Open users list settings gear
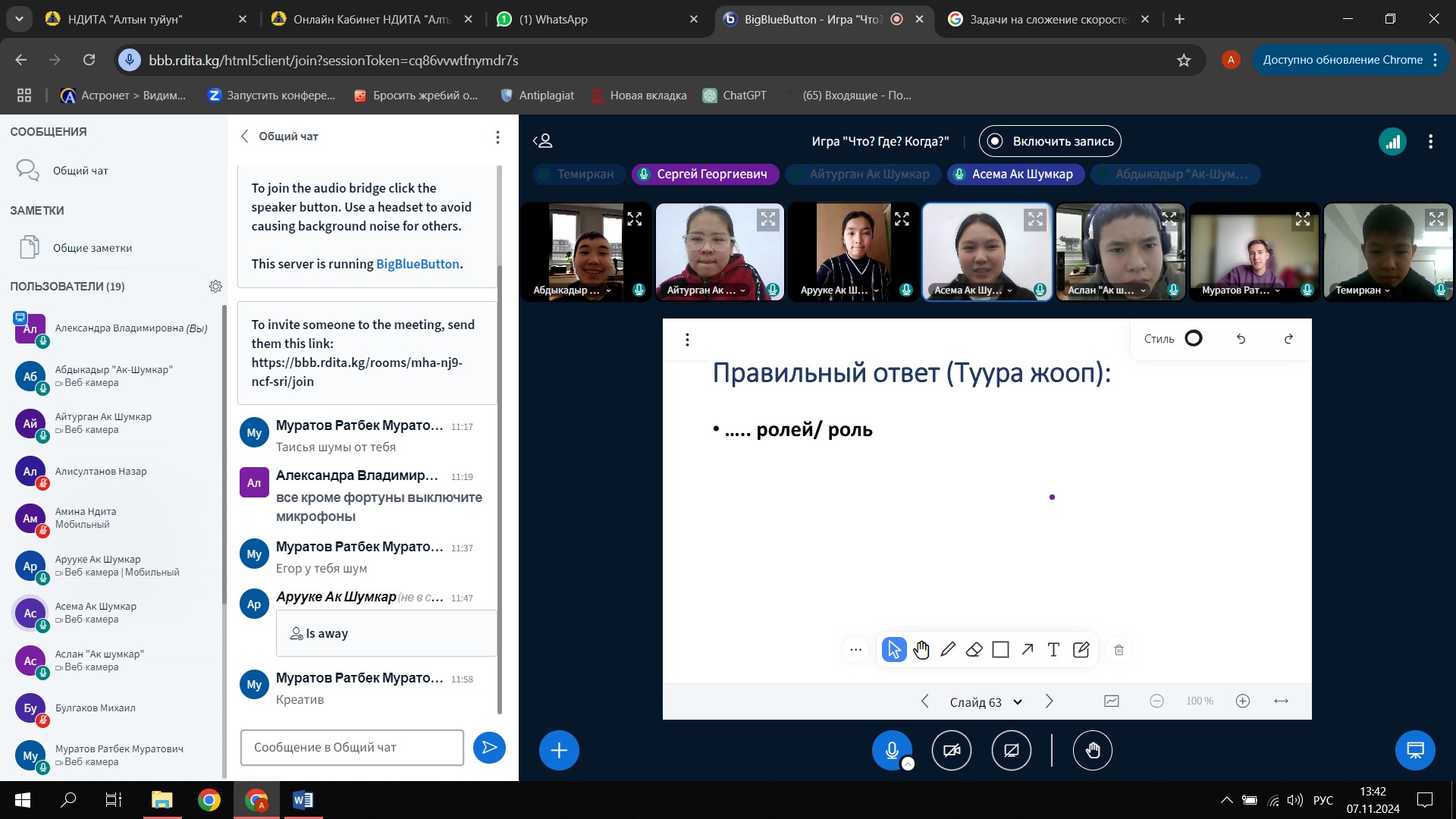 click(215, 287)
